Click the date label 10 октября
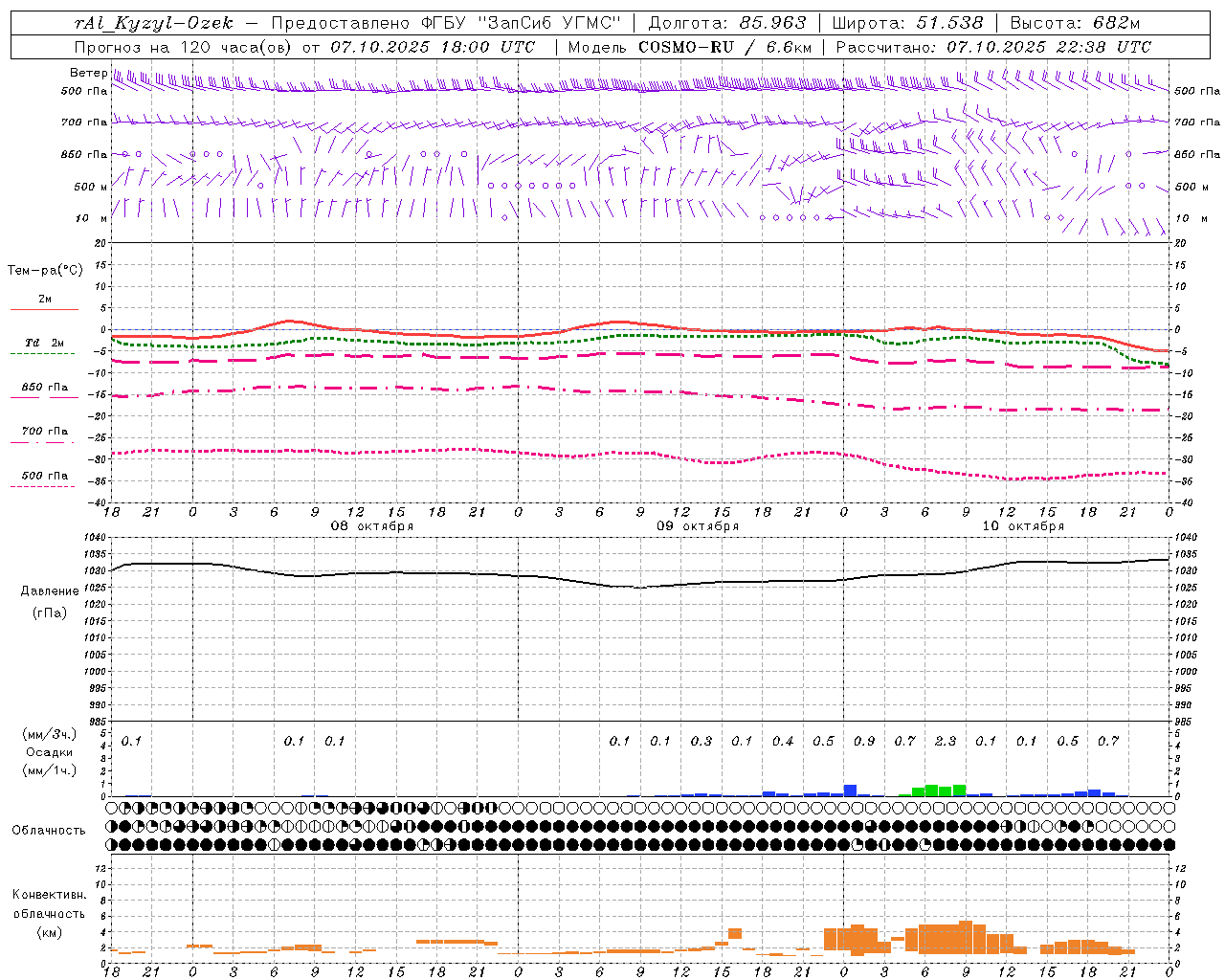 click(1023, 526)
